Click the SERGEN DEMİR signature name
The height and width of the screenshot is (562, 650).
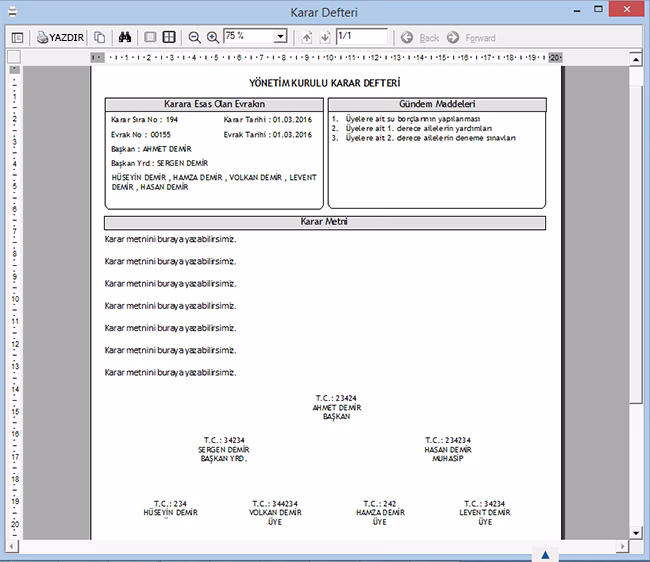[224, 450]
